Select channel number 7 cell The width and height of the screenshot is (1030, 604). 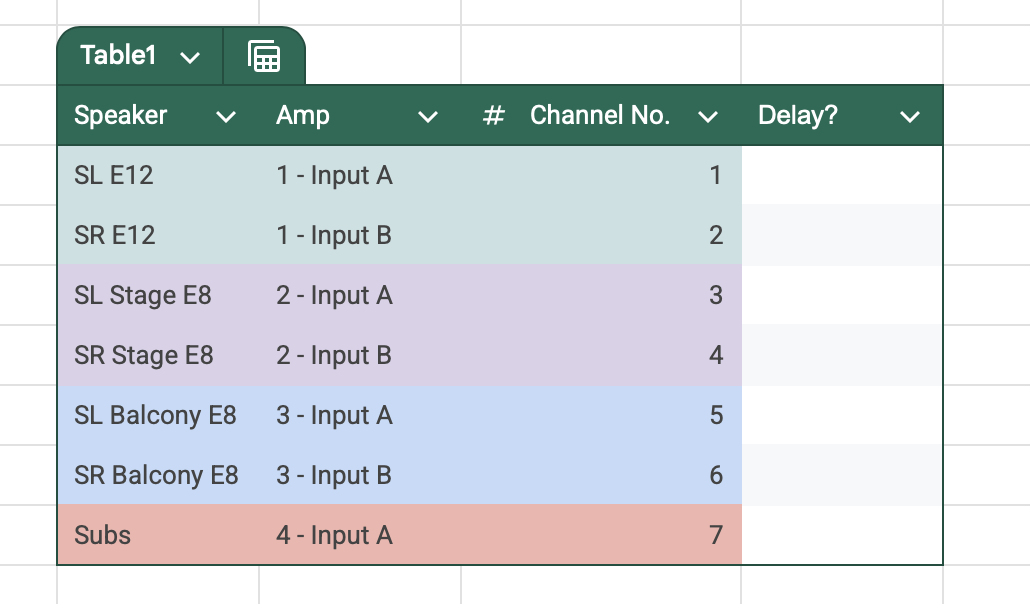pyautogui.click(x=601, y=535)
